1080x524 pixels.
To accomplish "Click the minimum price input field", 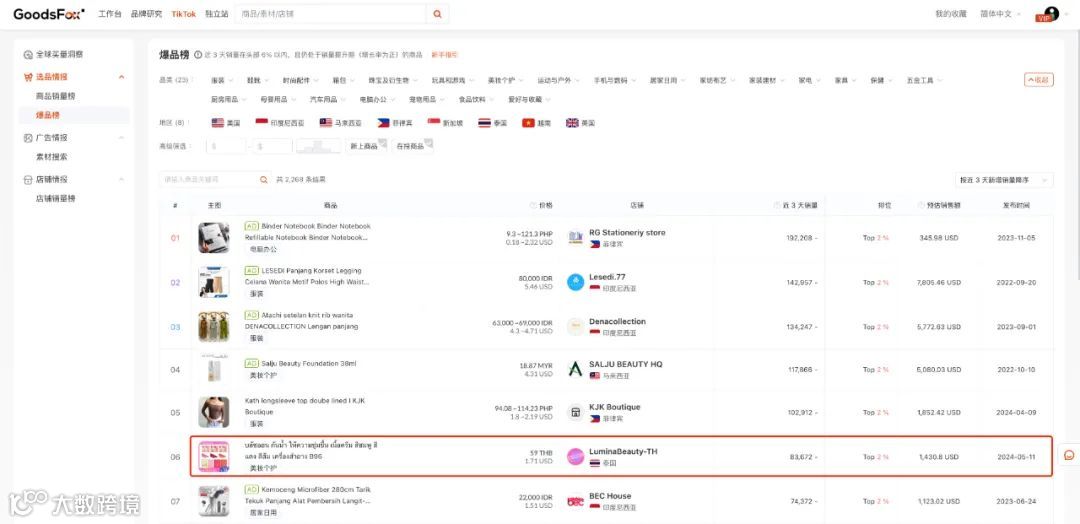I will point(225,146).
